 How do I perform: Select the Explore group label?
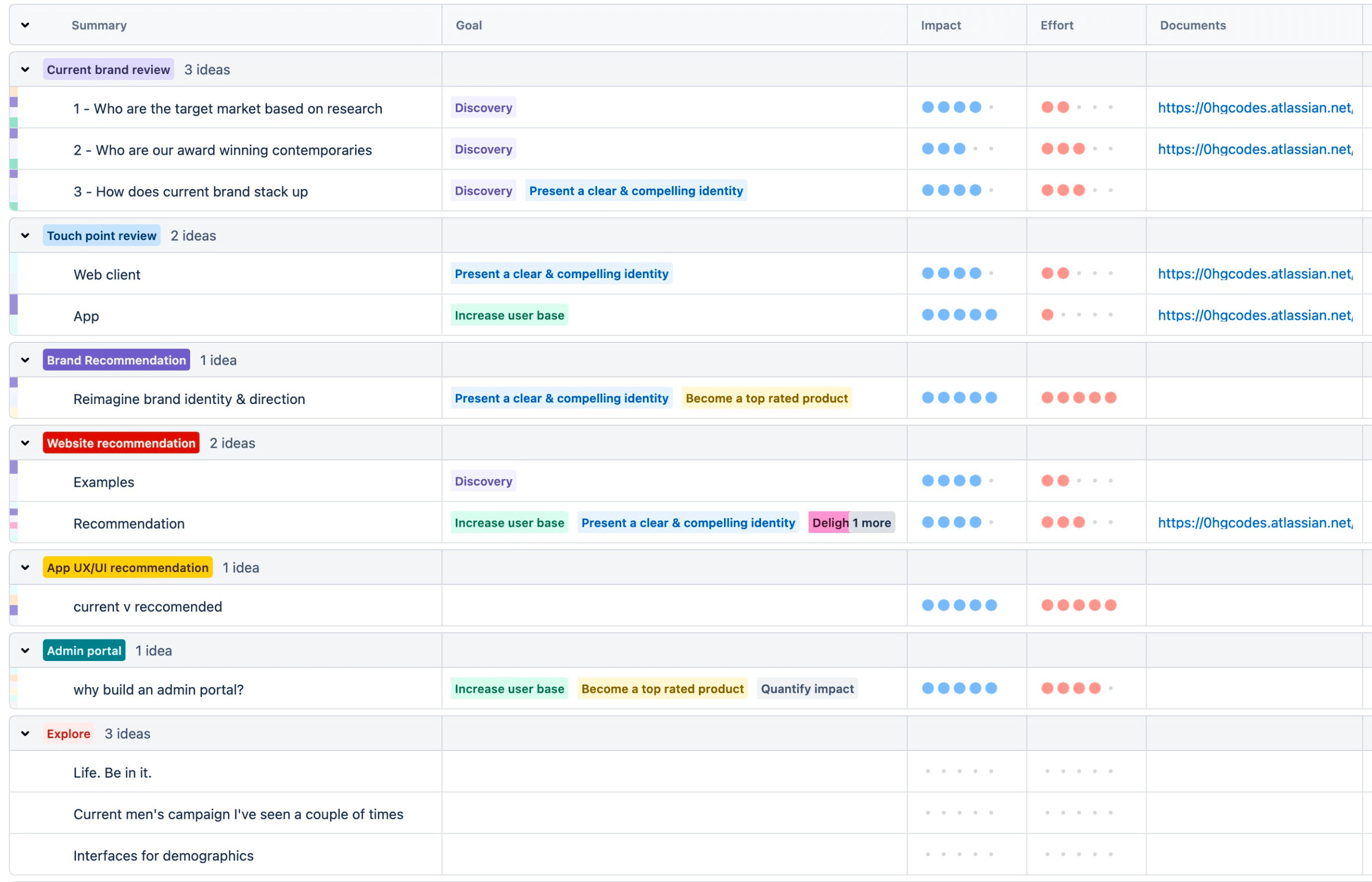pos(69,733)
